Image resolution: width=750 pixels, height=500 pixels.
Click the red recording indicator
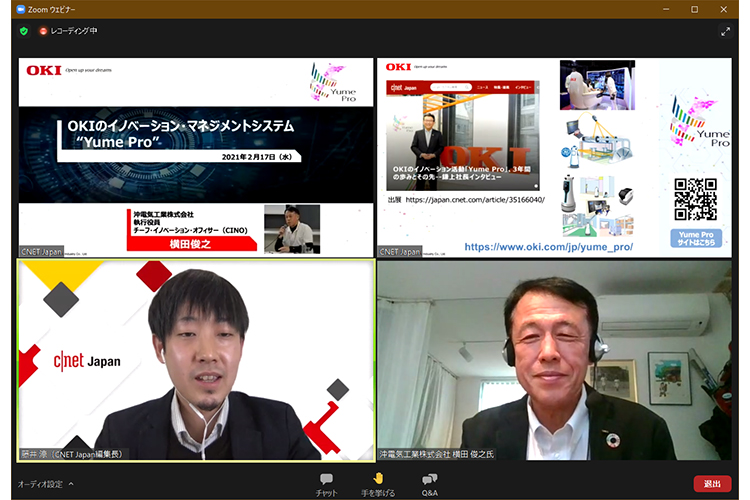pos(43,31)
